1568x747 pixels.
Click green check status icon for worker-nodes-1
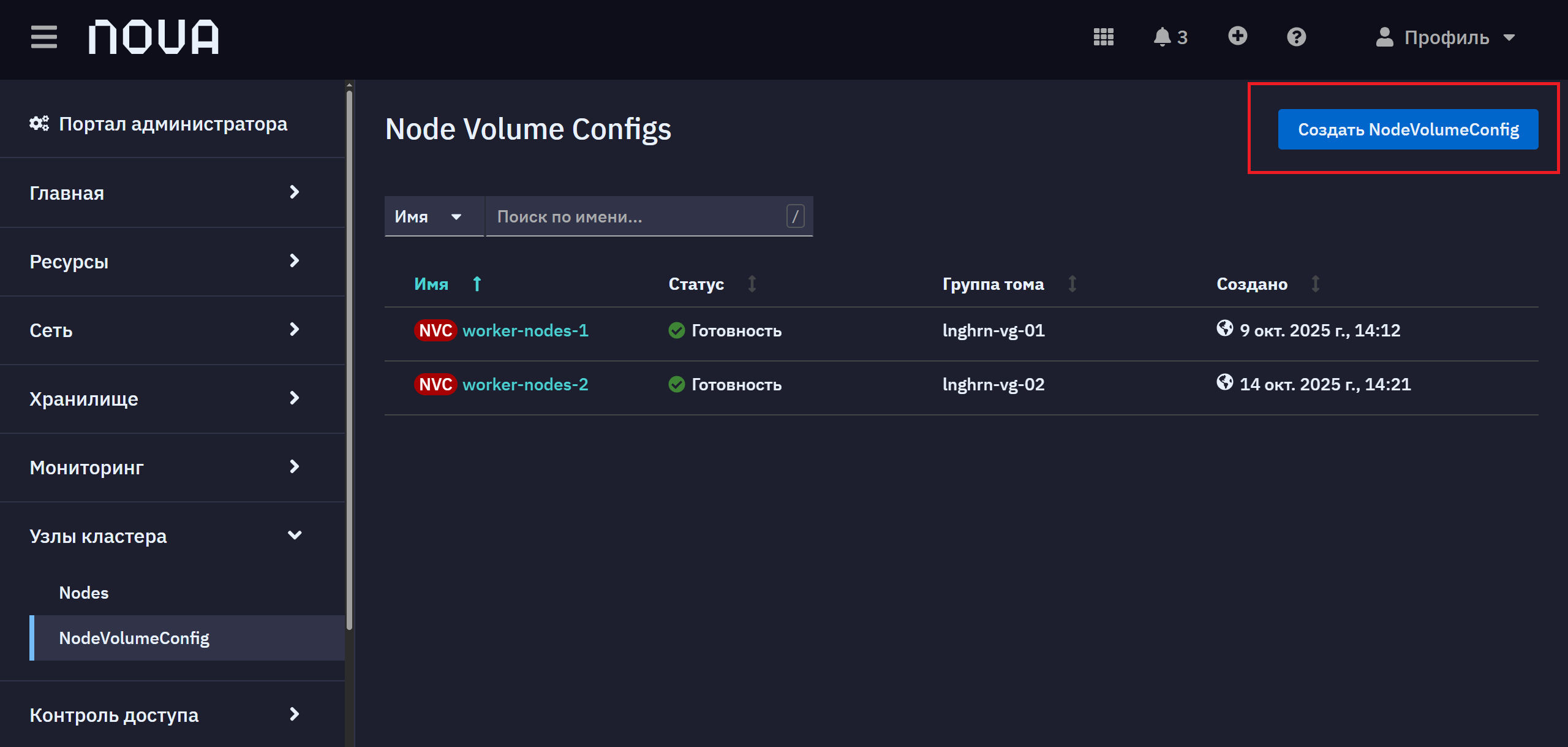pyautogui.click(x=676, y=331)
